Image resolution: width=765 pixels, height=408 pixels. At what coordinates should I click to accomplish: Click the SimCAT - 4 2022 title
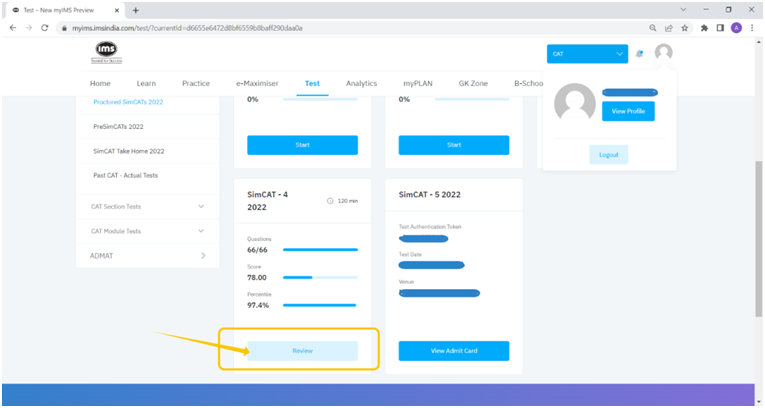[x=267, y=201]
